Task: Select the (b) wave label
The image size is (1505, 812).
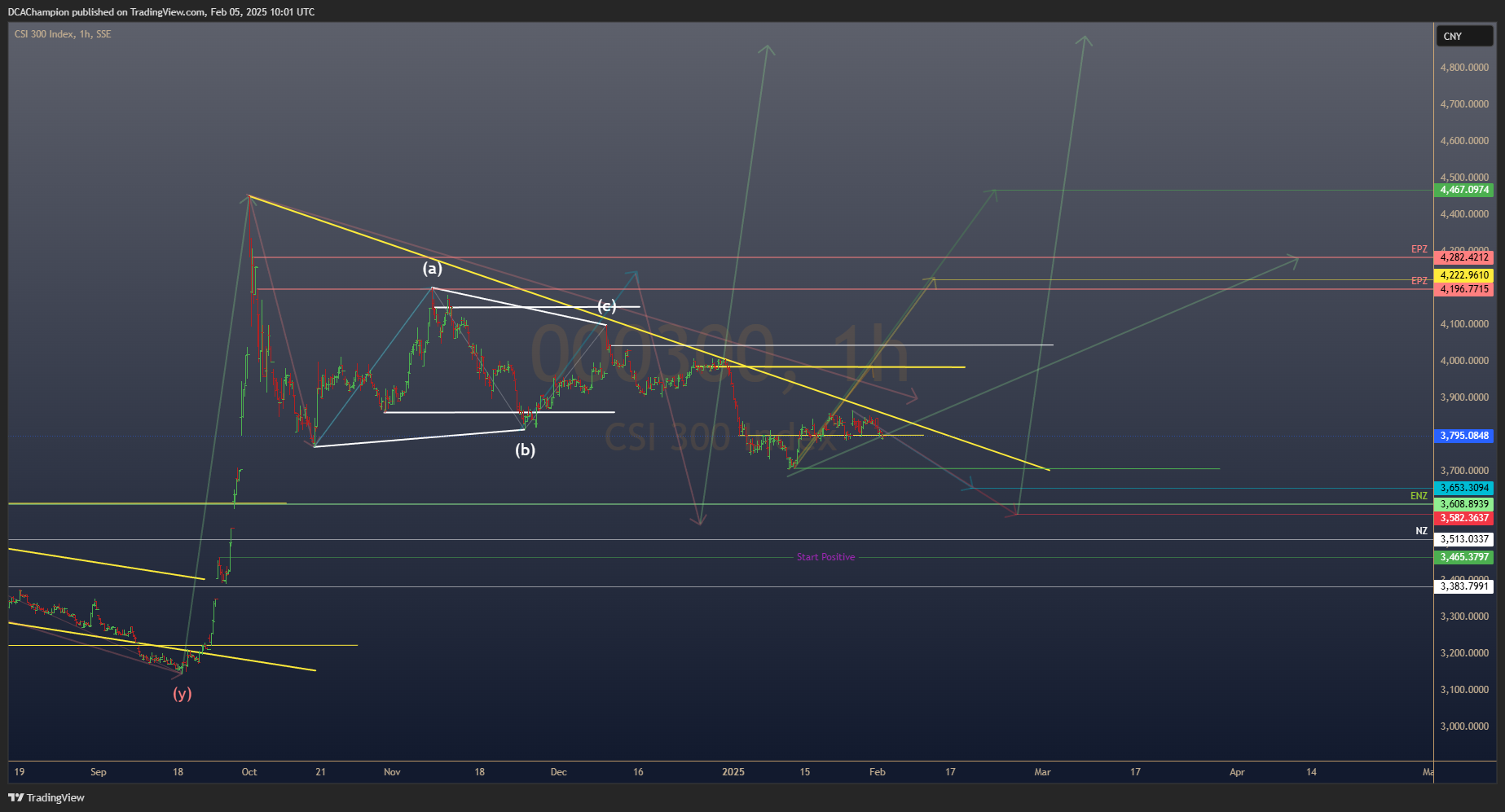Action: 525,450
